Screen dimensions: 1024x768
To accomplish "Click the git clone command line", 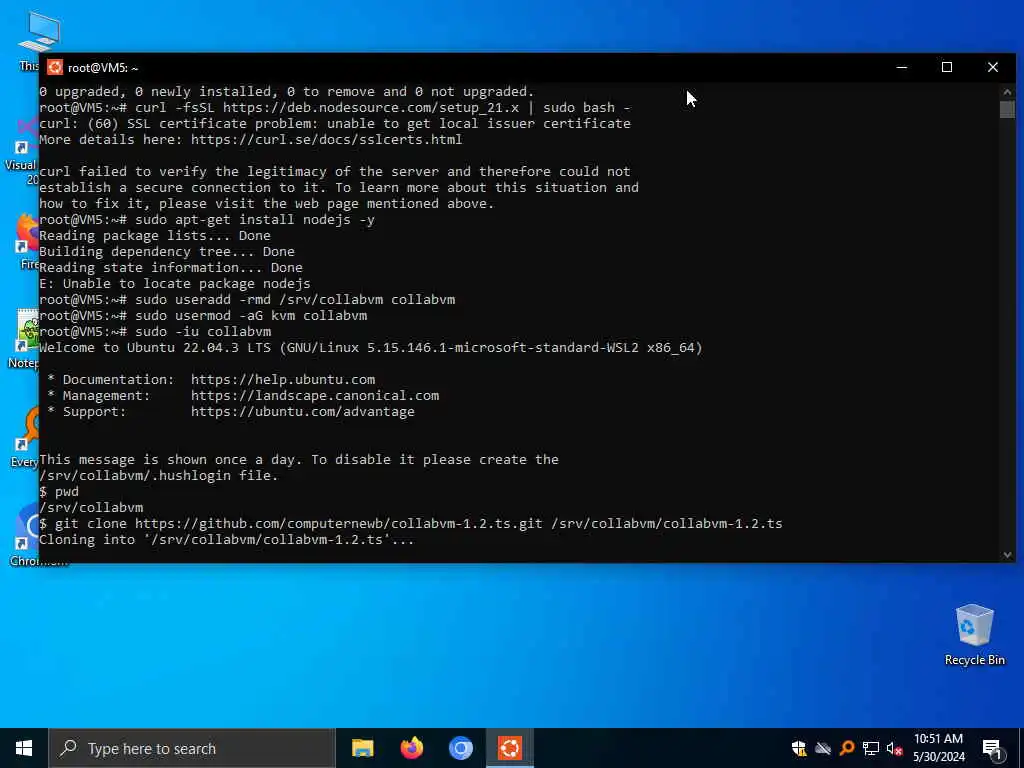I will [411, 524].
